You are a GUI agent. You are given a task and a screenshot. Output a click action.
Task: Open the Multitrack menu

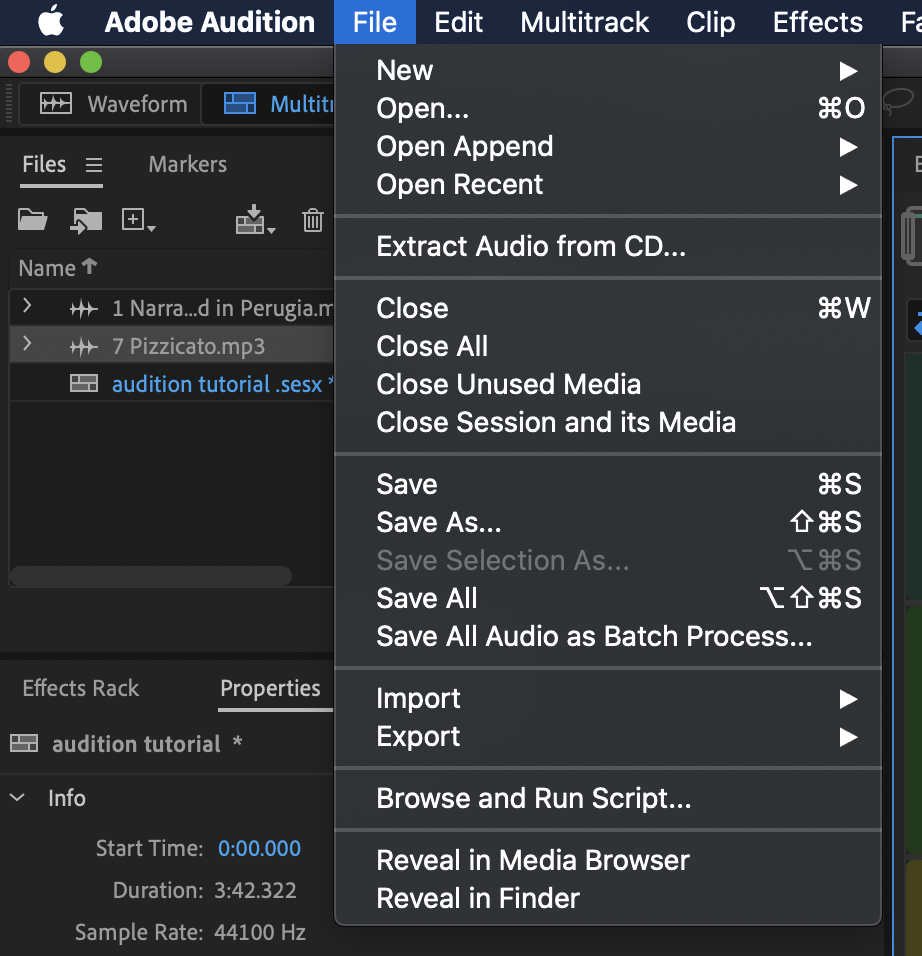[584, 22]
